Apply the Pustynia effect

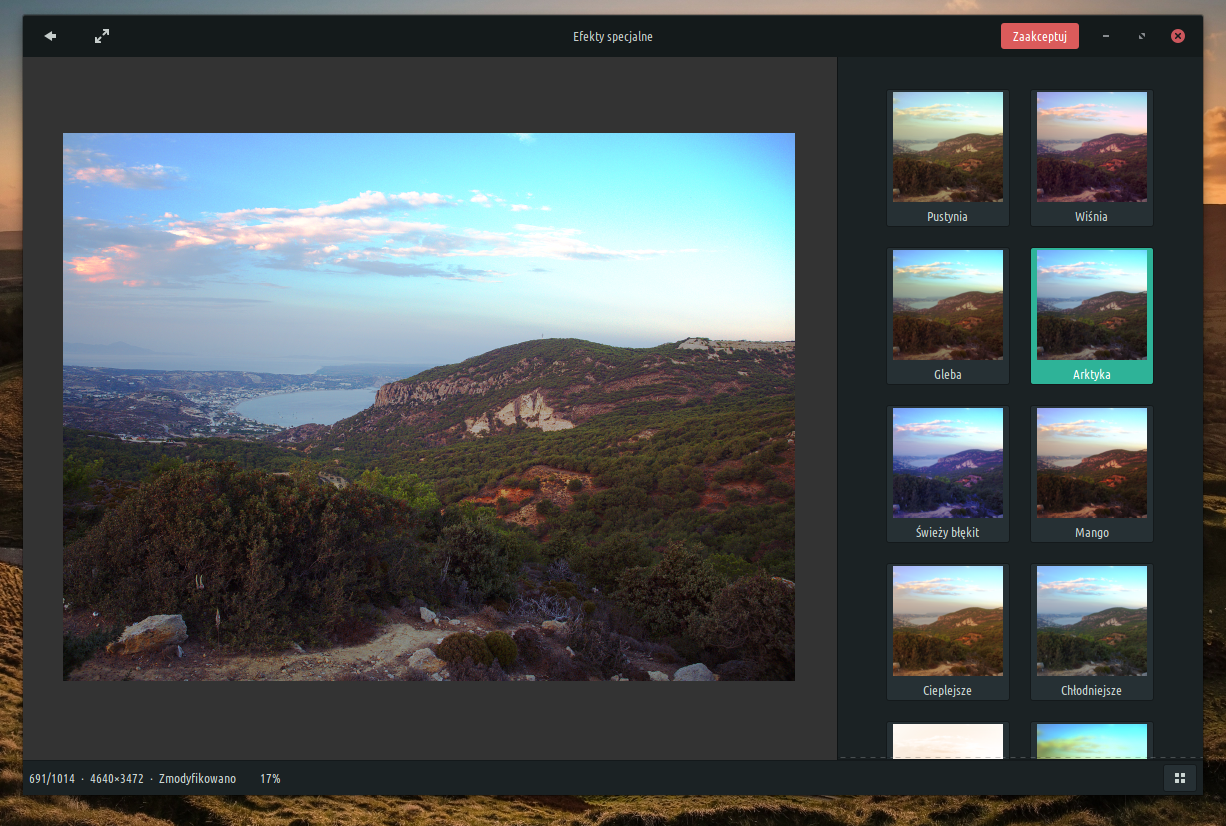[x=948, y=158]
